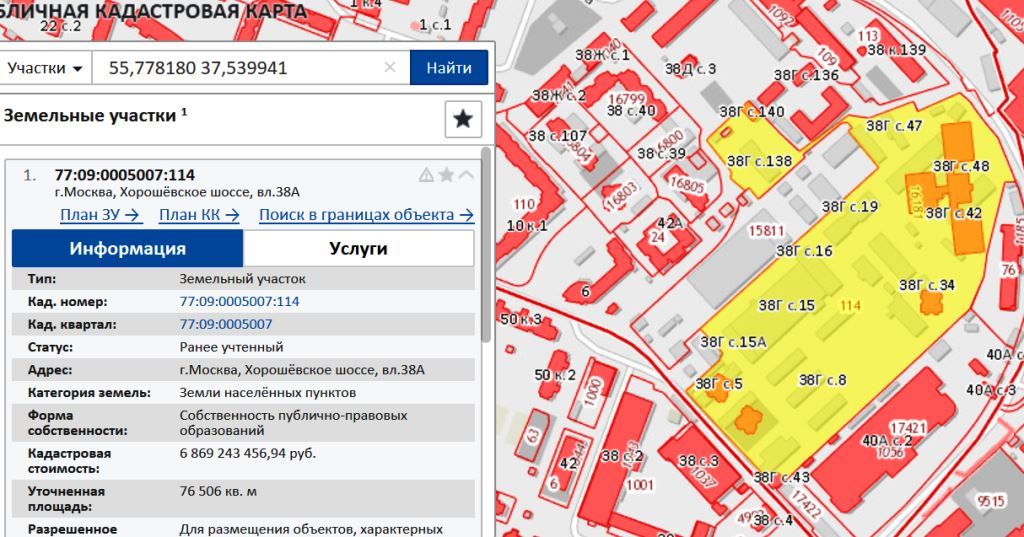
Task: Open cadastral quarter 77:09:0005007 link
Action: [x=225, y=324]
